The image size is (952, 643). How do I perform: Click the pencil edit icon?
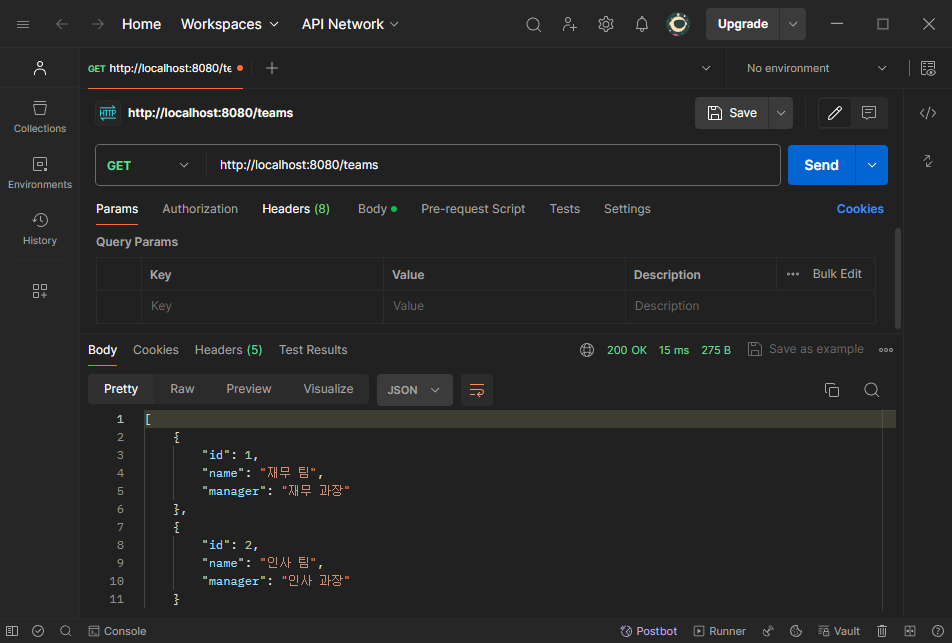point(835,113)
